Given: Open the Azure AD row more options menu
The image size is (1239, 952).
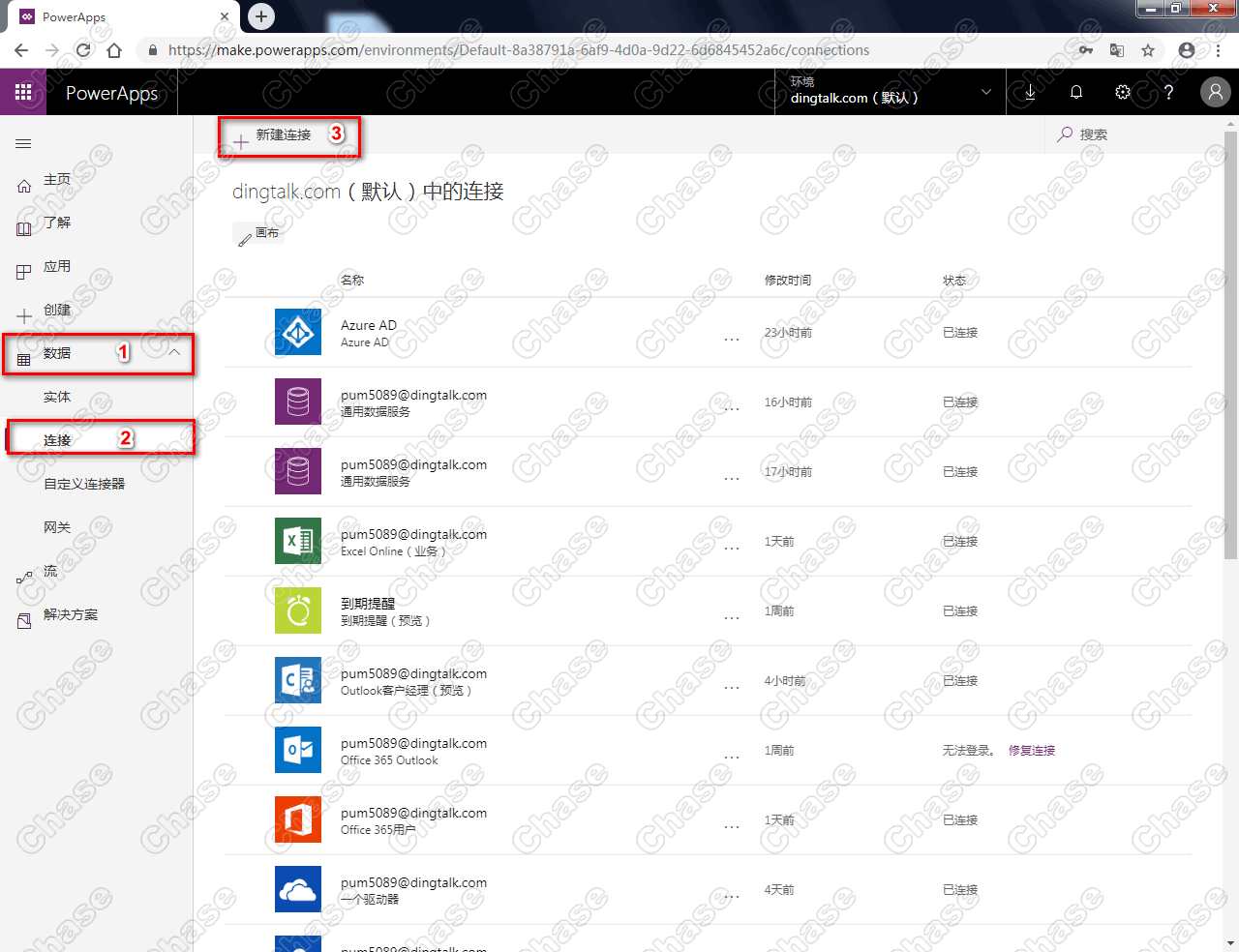Looking at the screenshot, I should coord(732,338).
